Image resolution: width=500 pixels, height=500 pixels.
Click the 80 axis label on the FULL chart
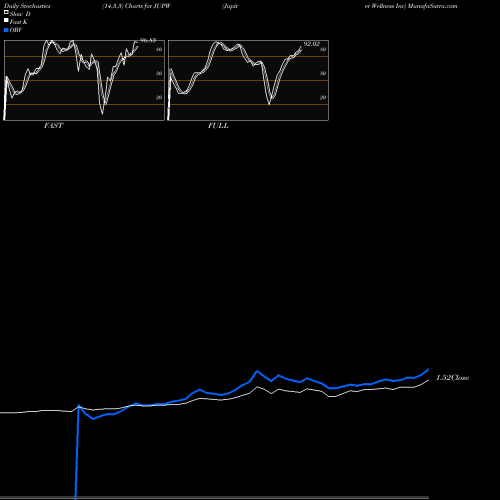click(323, 49)
